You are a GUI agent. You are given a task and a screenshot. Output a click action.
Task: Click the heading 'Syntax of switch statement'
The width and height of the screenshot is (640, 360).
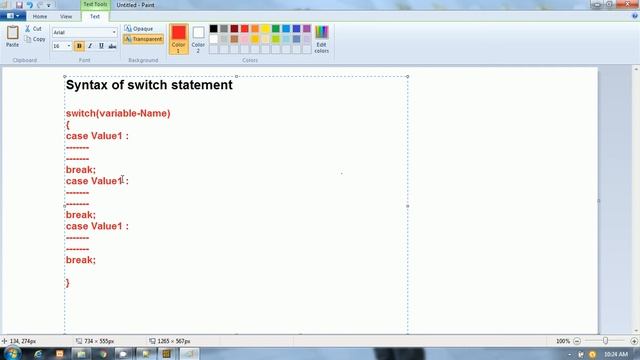point(149,85)
